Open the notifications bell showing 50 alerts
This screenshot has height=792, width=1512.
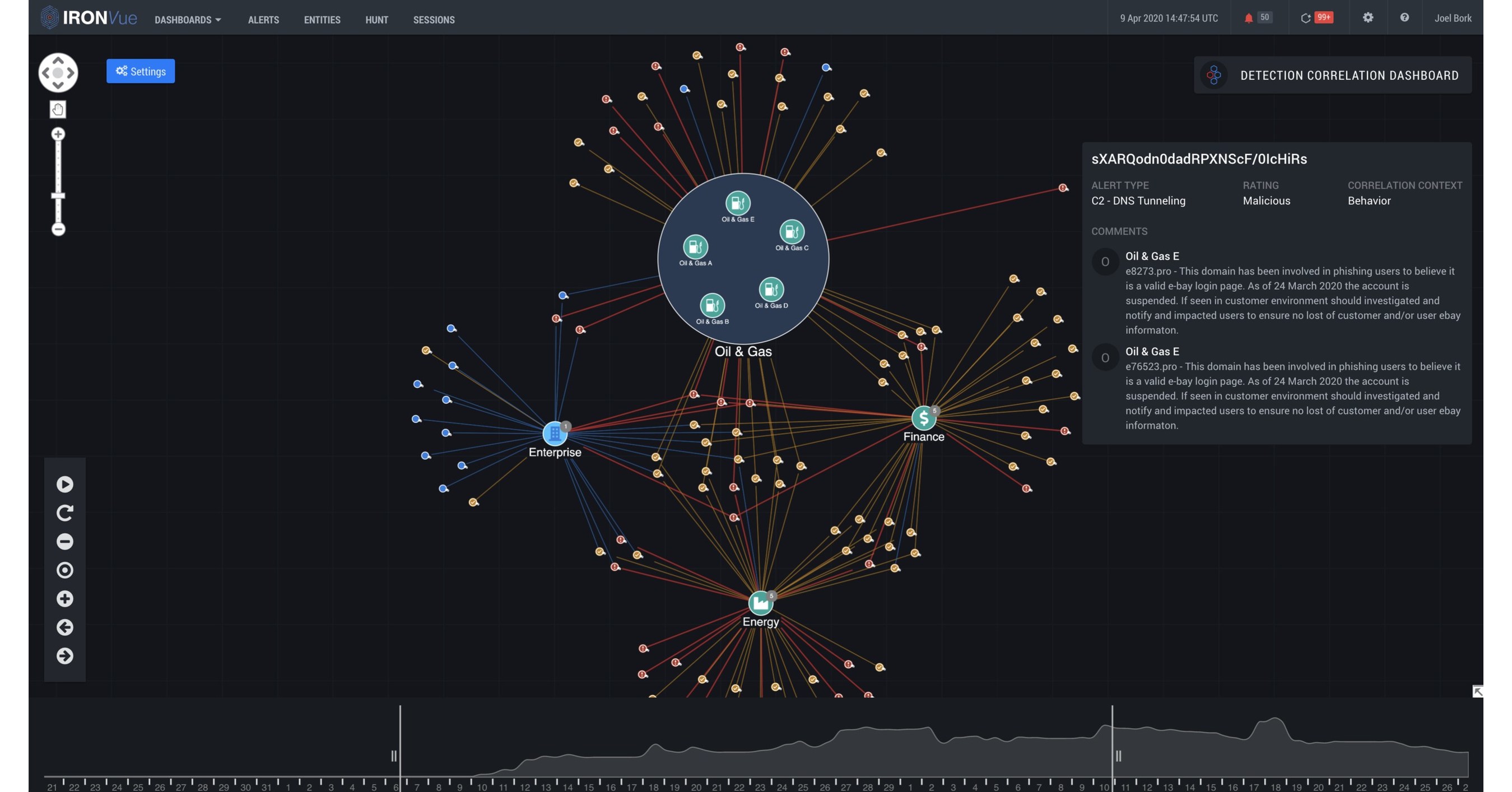pyautogui.click(x=1256, y=17)
